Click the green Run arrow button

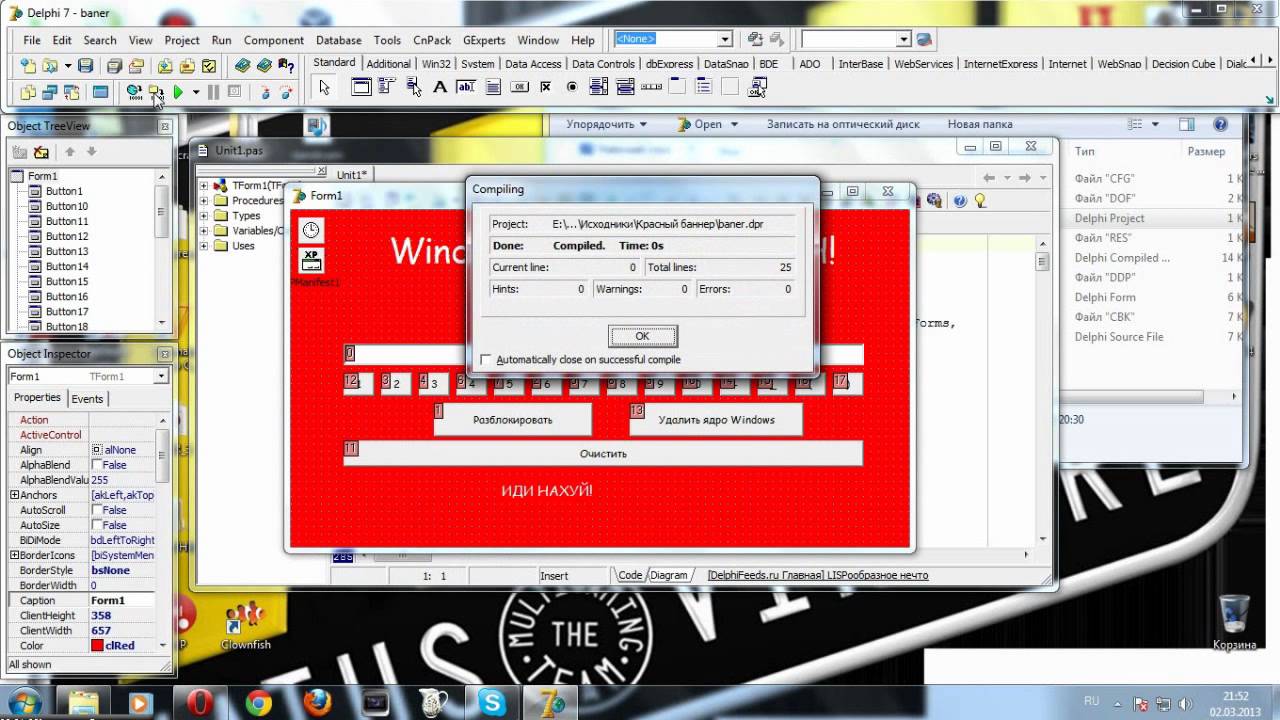click(x=178, y=92)
